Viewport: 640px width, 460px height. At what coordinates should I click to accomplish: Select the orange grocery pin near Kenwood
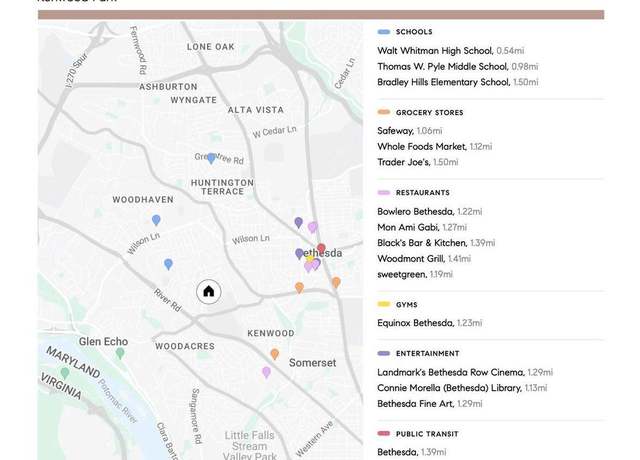pyautogui.click(x=275, y=354)
